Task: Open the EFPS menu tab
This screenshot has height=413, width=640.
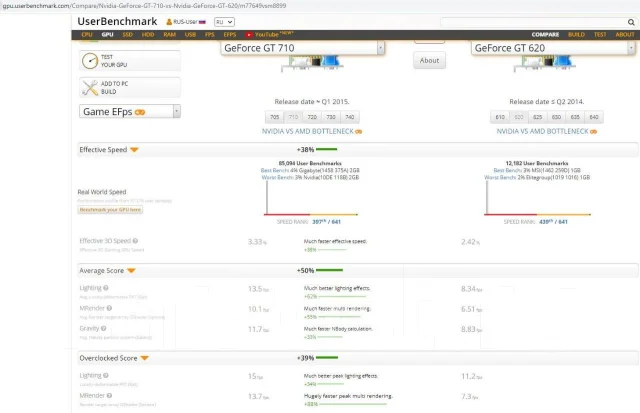Action: (x=230, y=35)
